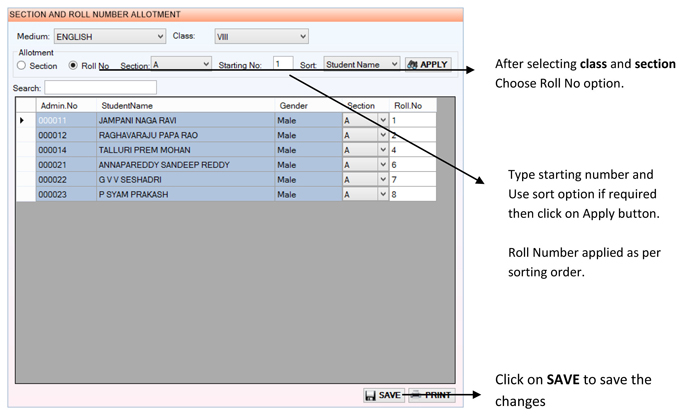Viewport: 683px width, 416px height.
Task: Click roll number cell for JAMPANI NAGA RAVI
Action: click(x=413, y=120)
